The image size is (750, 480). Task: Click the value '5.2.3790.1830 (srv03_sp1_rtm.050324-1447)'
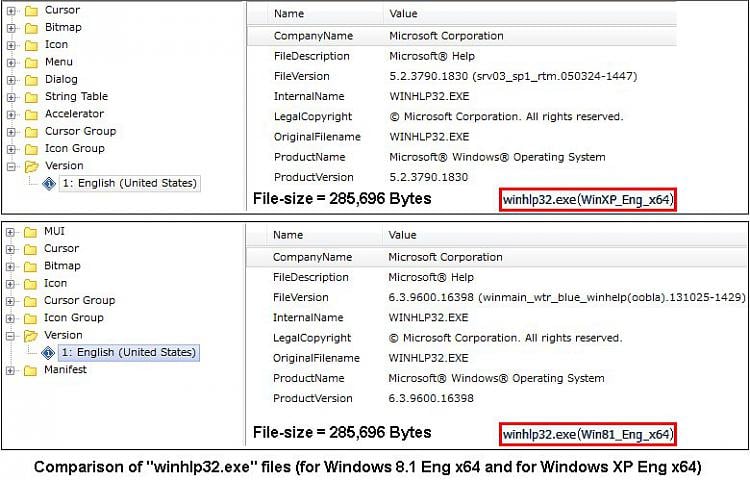pos(513,76)
